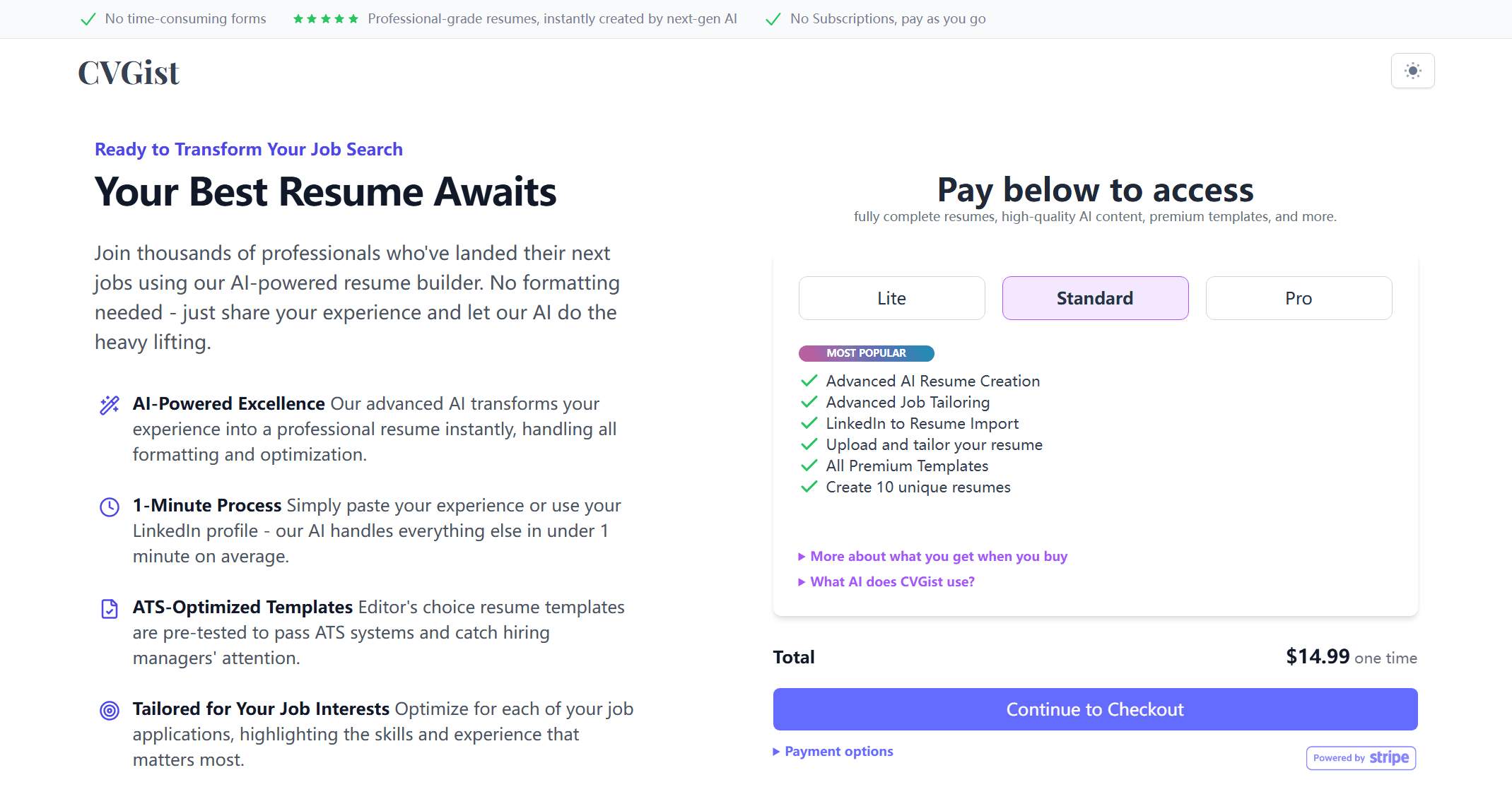Click the checkmark next to Advanced Job Tailoring
The image size is (1512, 799).
click(809, 403)
